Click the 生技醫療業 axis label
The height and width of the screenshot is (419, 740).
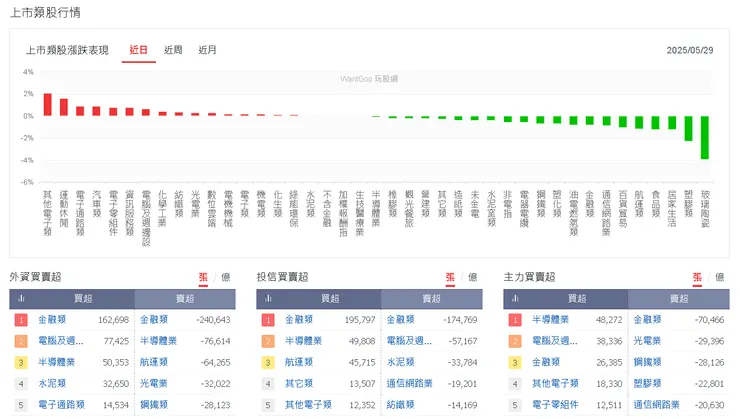click(x=360, y=213)
